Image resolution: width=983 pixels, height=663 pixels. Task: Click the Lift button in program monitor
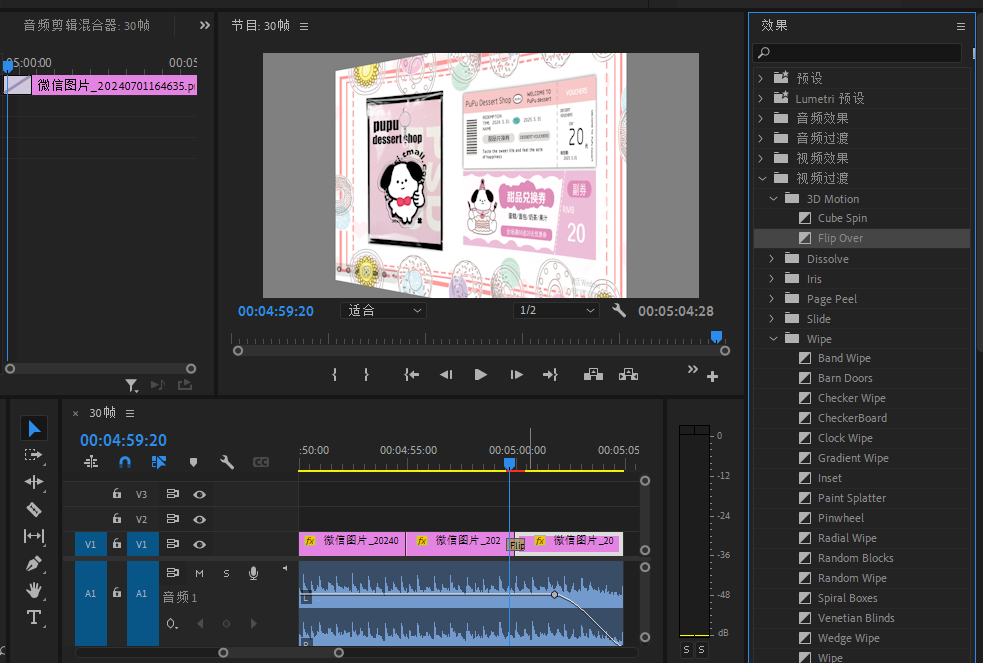coord(593,374)
